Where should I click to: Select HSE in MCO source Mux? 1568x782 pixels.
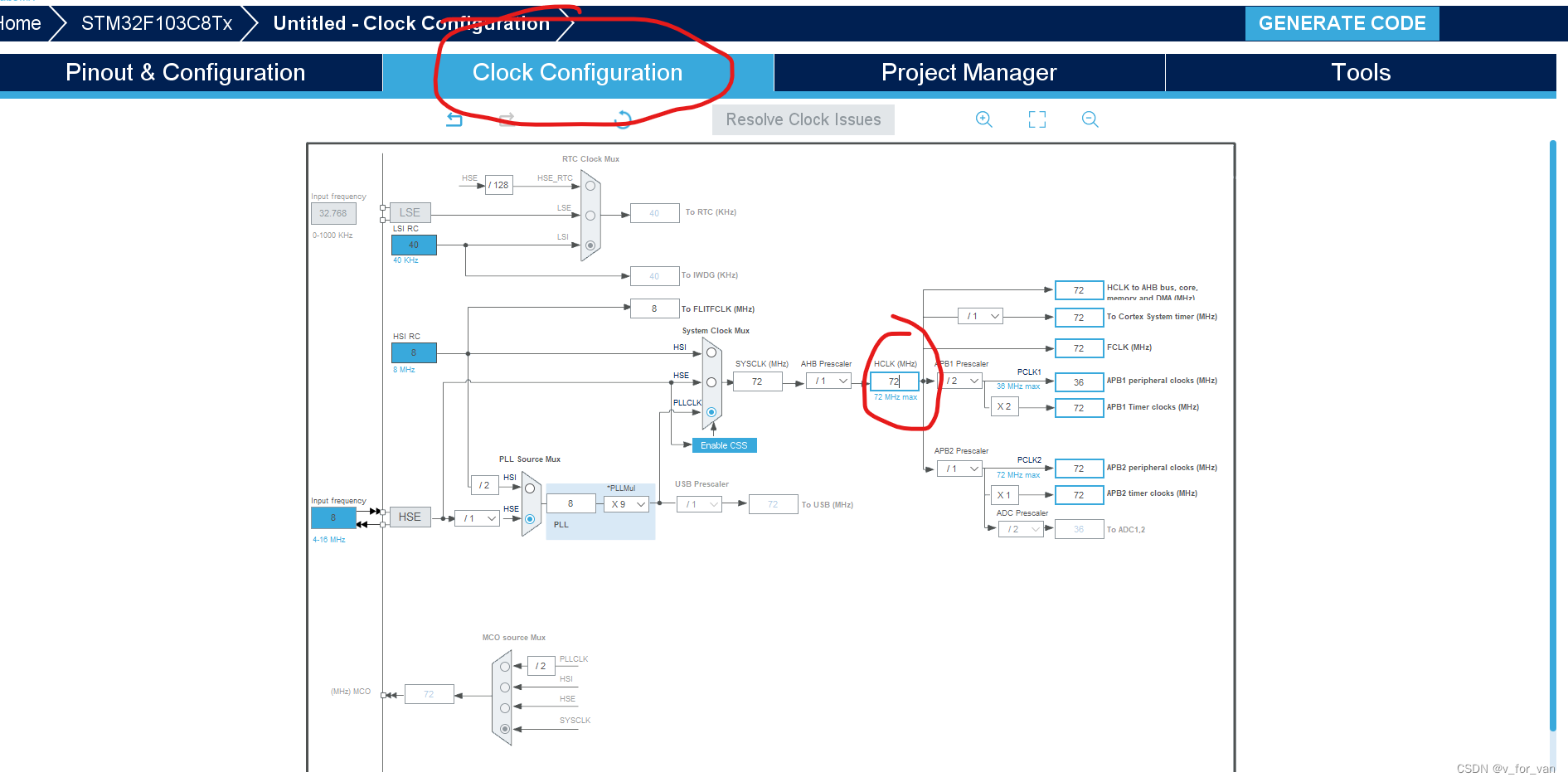(x=505, y=707)
